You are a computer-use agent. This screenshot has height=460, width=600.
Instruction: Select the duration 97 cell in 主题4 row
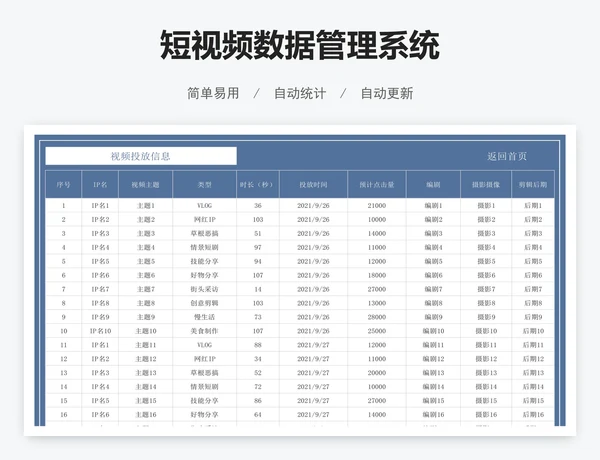(258, 248)
